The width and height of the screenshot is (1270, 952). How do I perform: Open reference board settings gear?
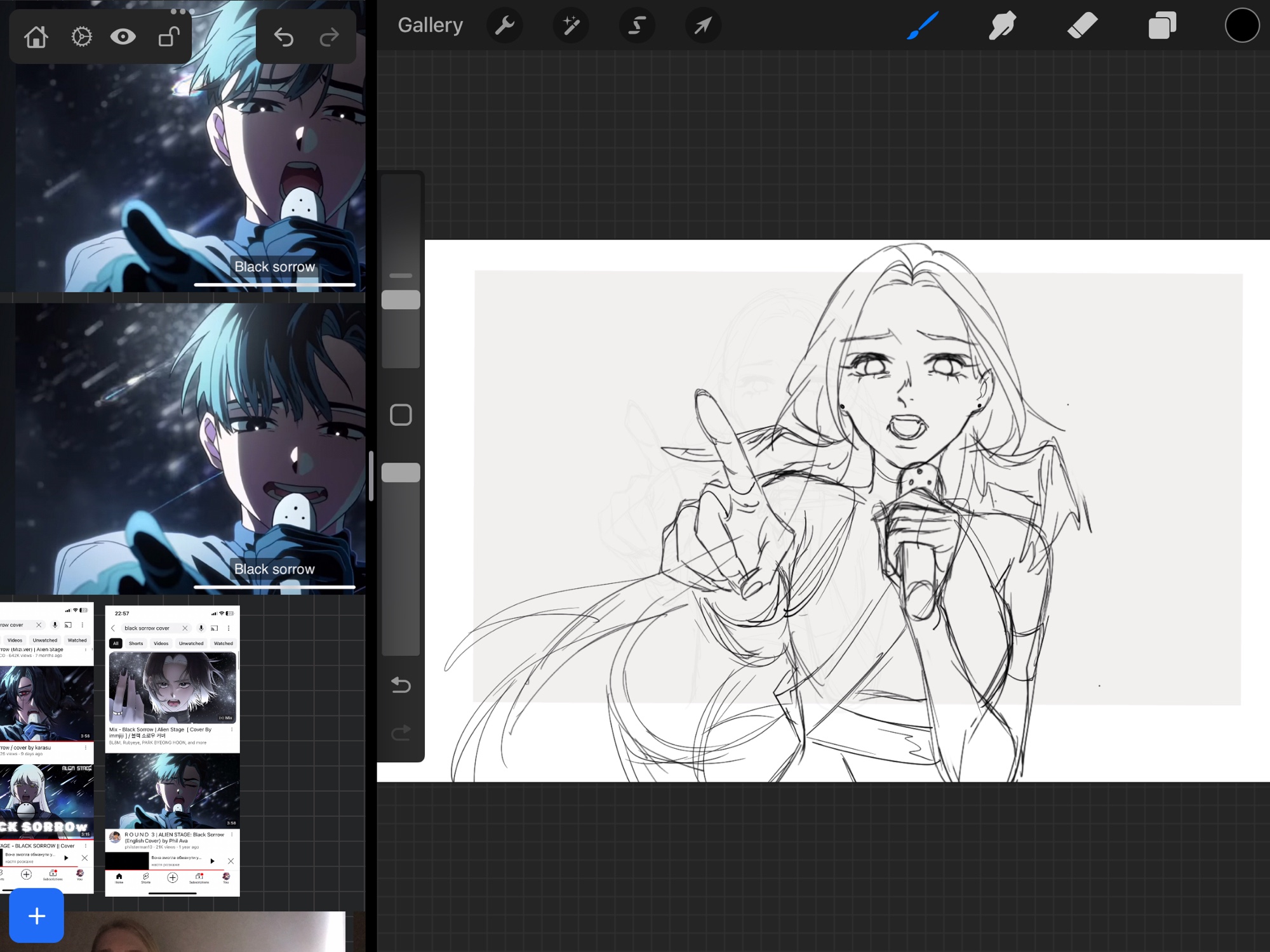[81, 37]
